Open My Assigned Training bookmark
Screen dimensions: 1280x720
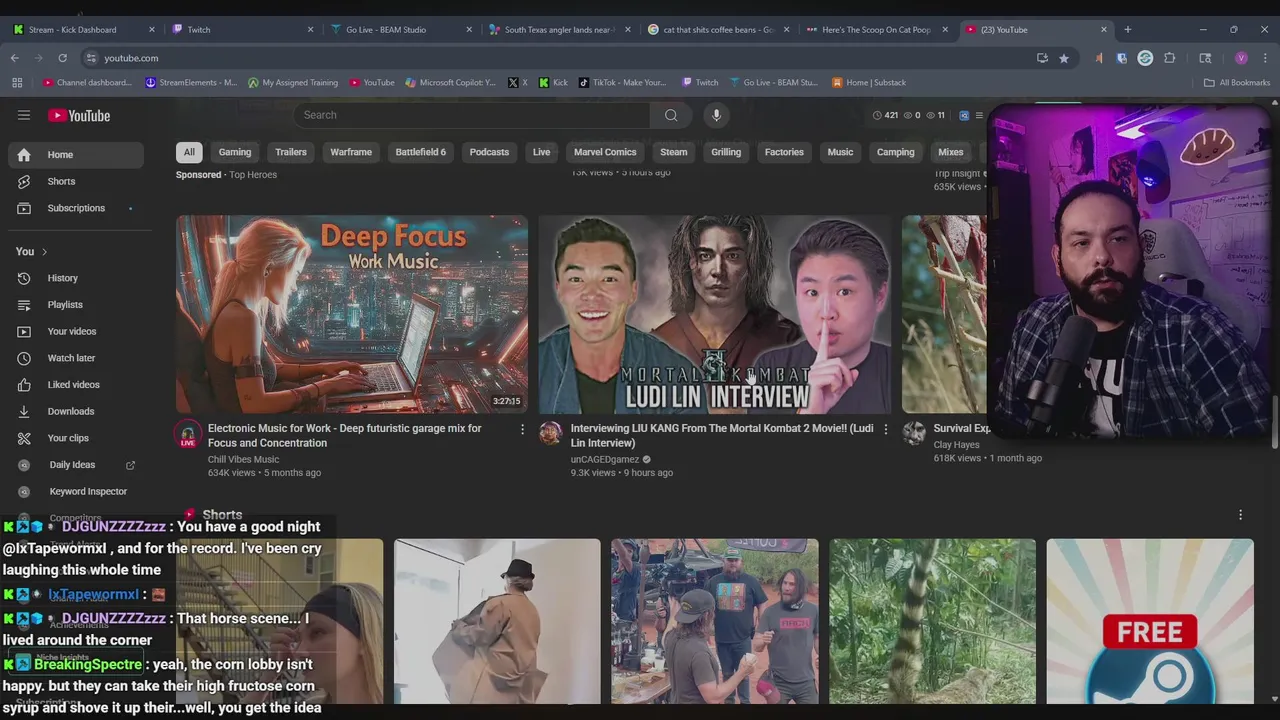pos(293,83)
